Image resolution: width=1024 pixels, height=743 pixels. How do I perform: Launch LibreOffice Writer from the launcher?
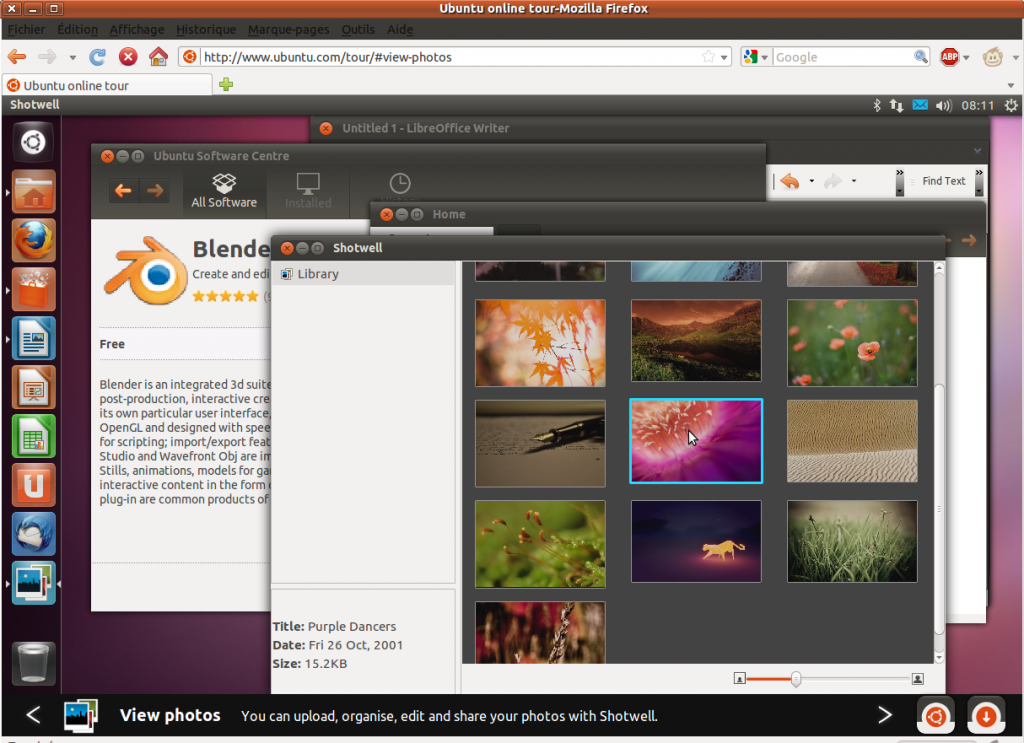coord(33,338)
